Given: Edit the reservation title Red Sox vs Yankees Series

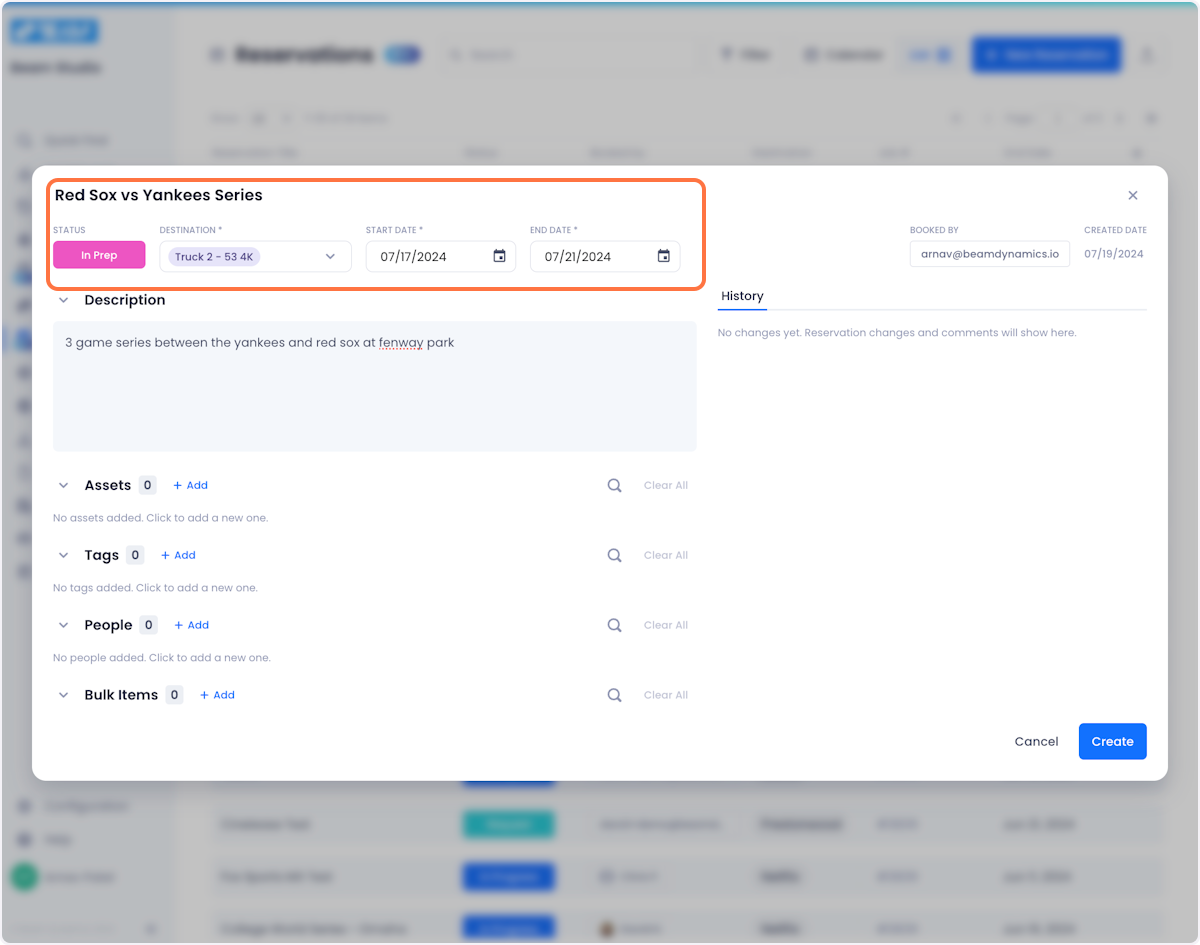Looking at the screenshot, I should [159, 195].
